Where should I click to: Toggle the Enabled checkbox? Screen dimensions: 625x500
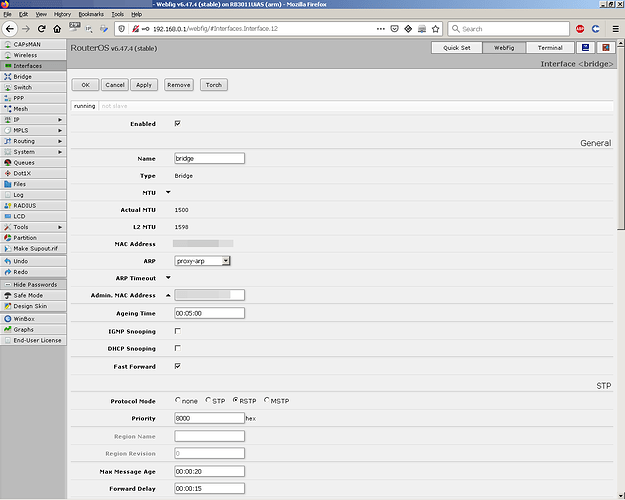click(178, 124)
